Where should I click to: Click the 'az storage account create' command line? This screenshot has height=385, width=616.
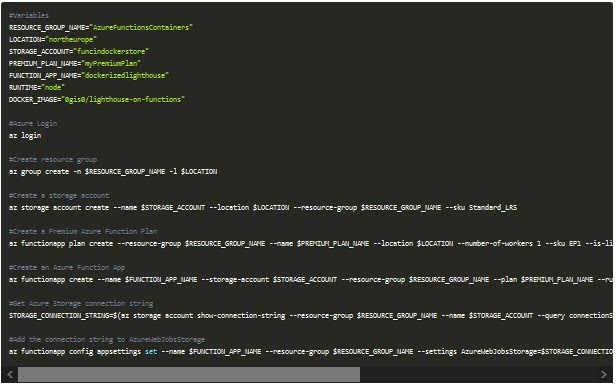click(263, 207)
